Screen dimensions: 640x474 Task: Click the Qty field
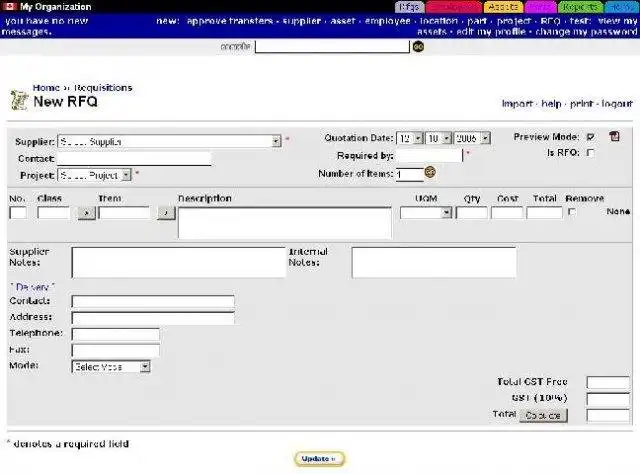click(x=471, y=213)
